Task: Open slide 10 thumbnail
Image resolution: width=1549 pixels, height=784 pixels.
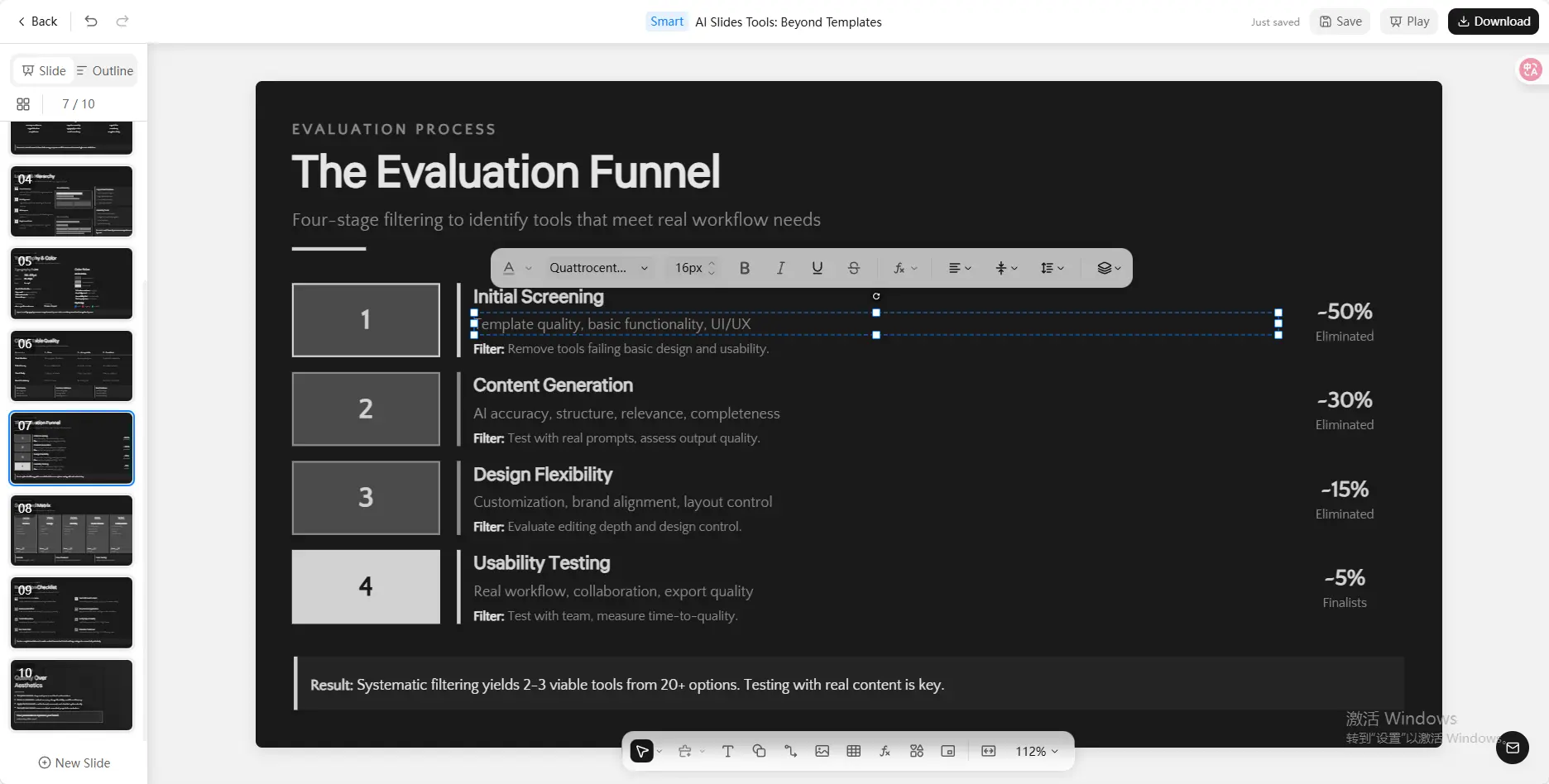Action: pos(71,695)
